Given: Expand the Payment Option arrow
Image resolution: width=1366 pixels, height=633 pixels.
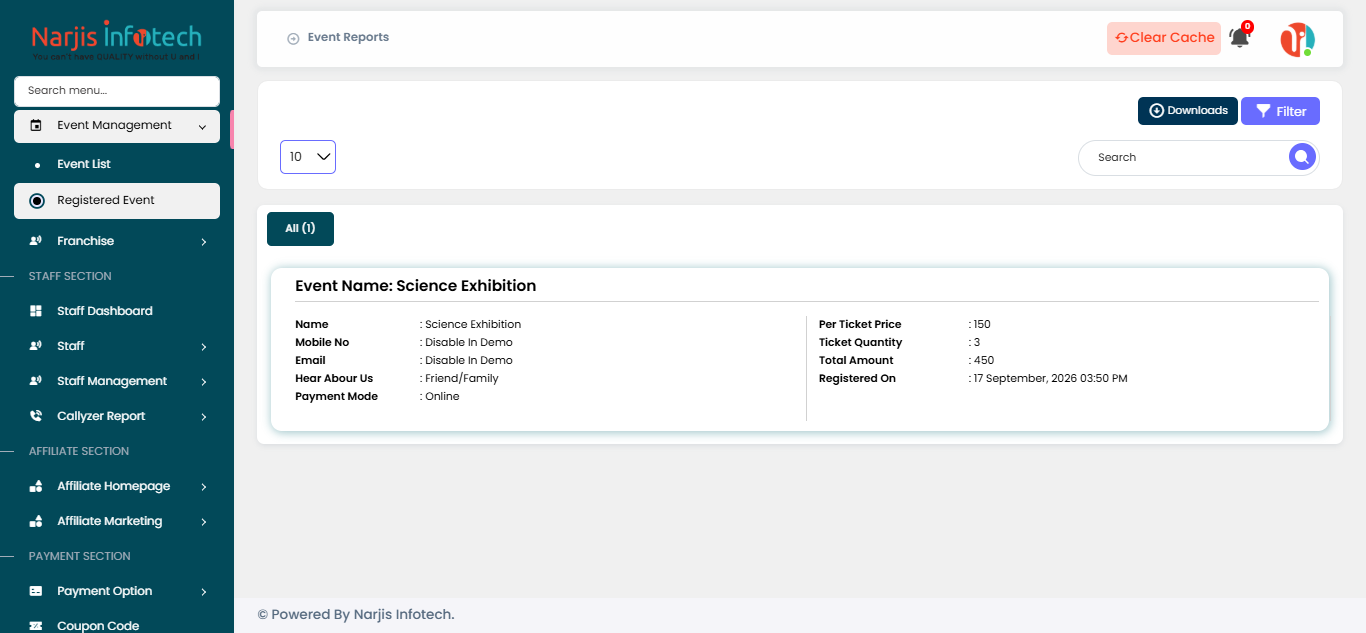Looking at the screenshot, I should point(203,591).
